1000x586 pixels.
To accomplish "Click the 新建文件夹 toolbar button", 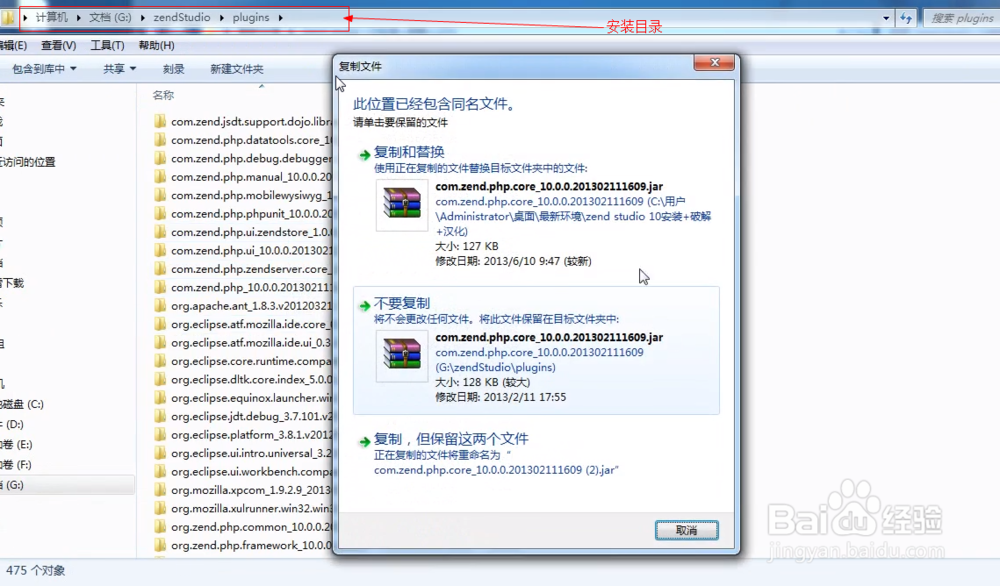I will (x=237, y=69).
